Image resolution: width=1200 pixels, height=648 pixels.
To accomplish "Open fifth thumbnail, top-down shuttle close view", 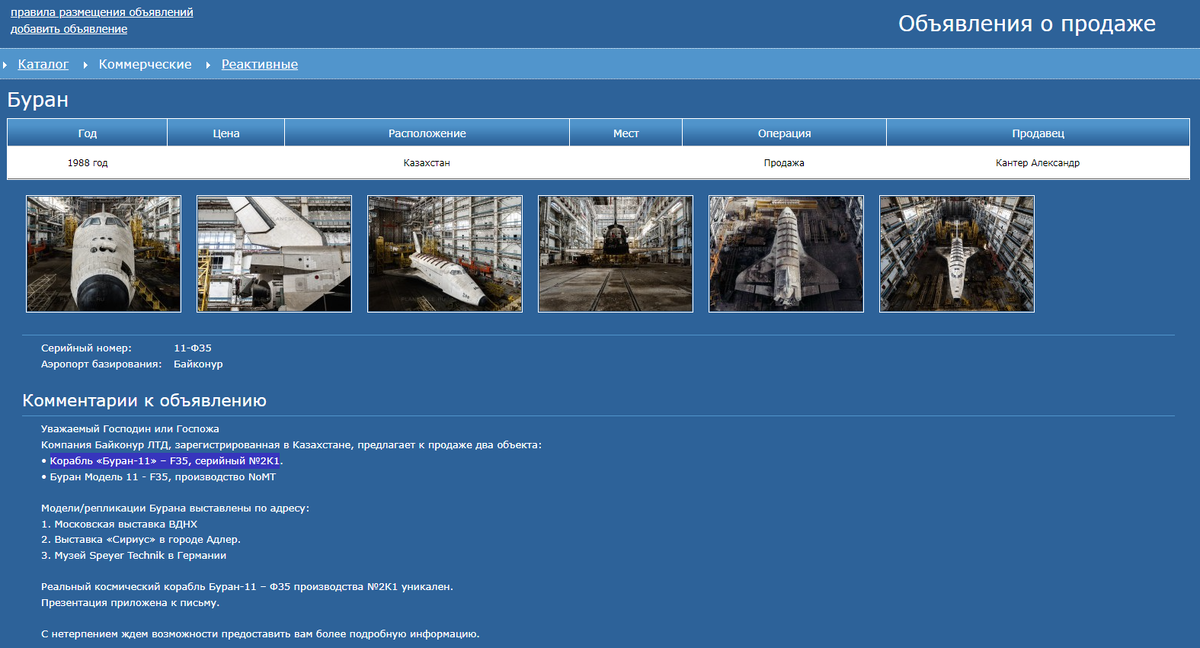I will click(786, 254).
